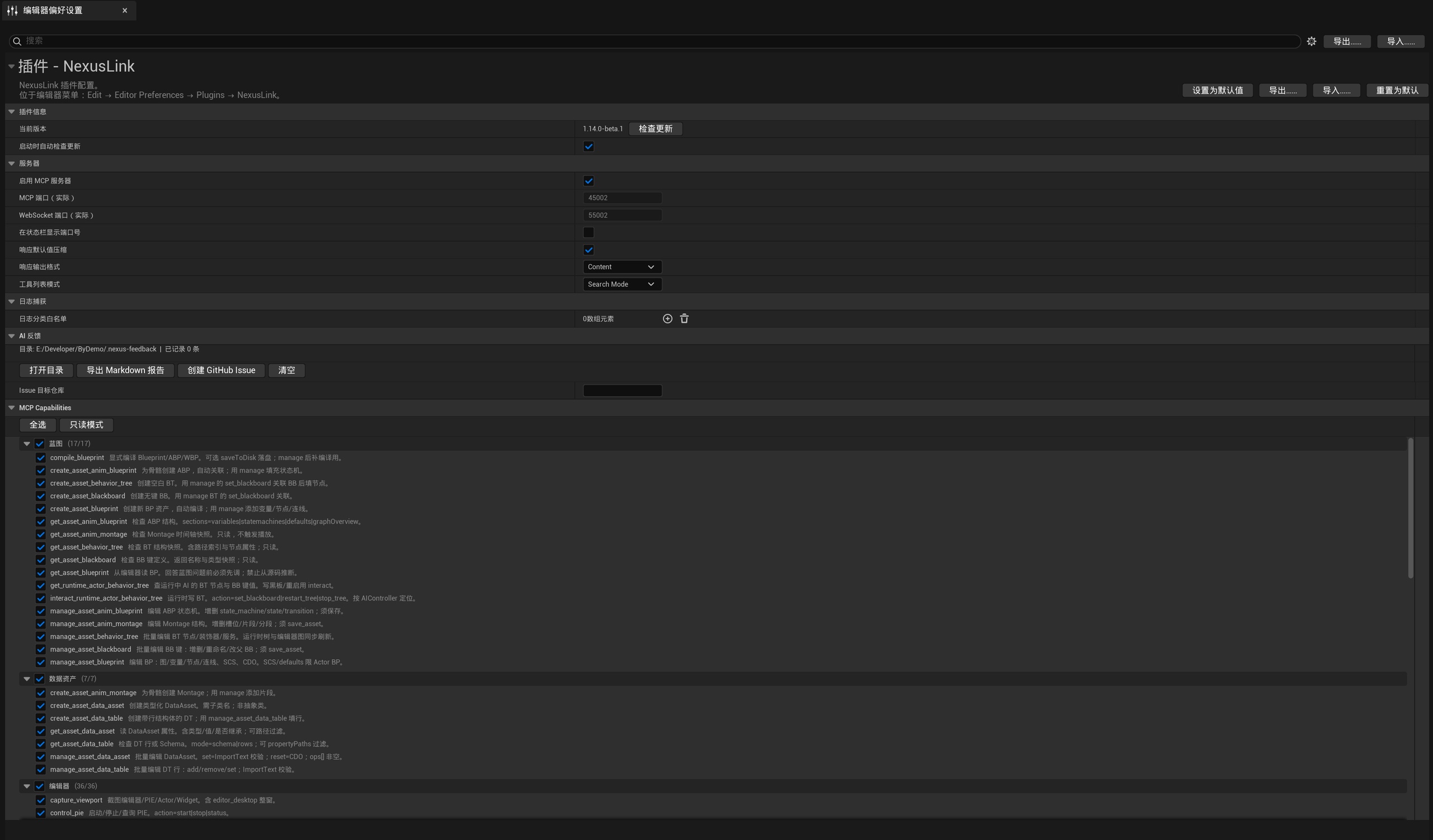This screenshot has height=840, width=1433.
Task: Disable the MCP server checkbox
Action: click(x=588, y=181)
